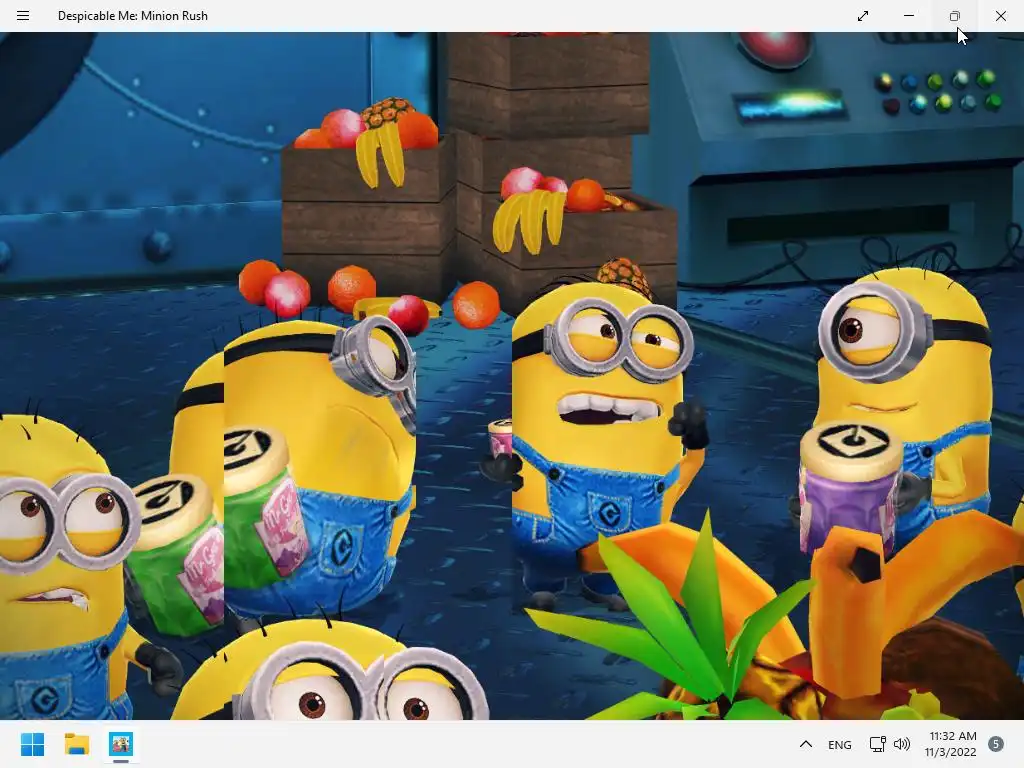Open the hamburger menu in title bar
Viewport: 1024px width, 768px height.
click(23, 16)
